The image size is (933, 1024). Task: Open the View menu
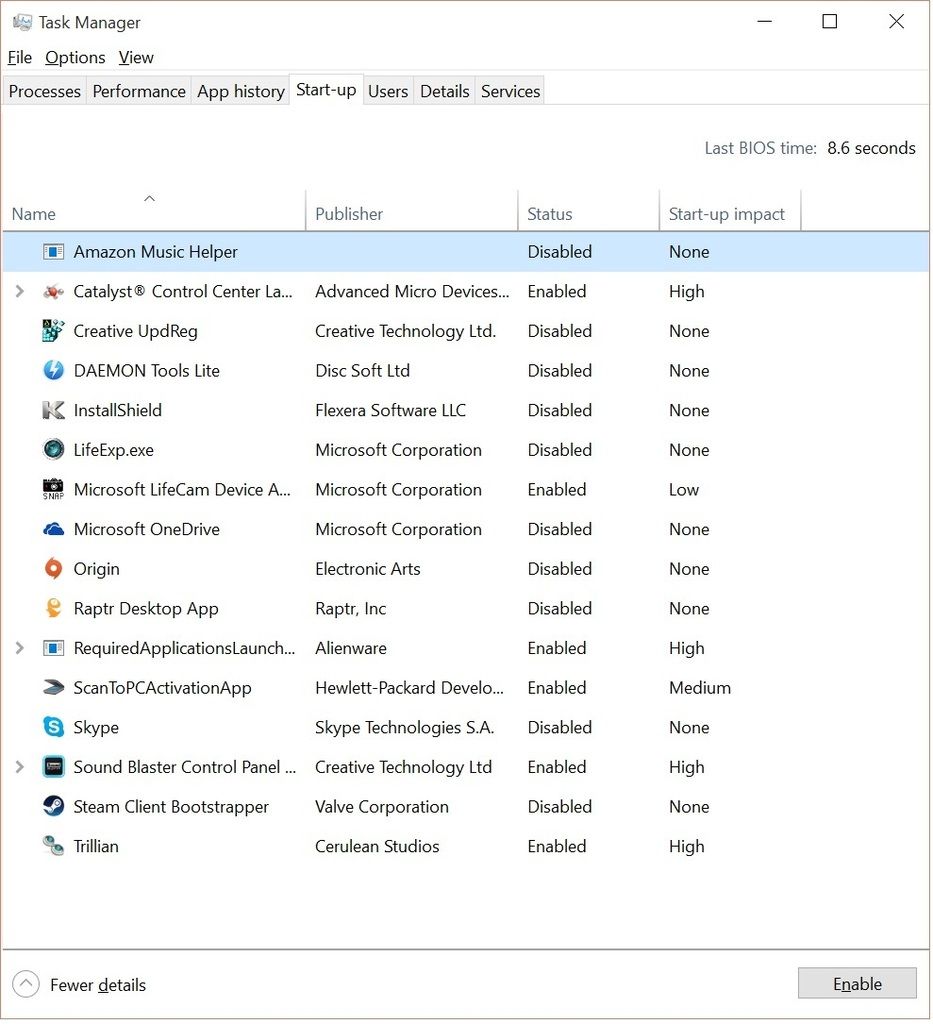136,58
